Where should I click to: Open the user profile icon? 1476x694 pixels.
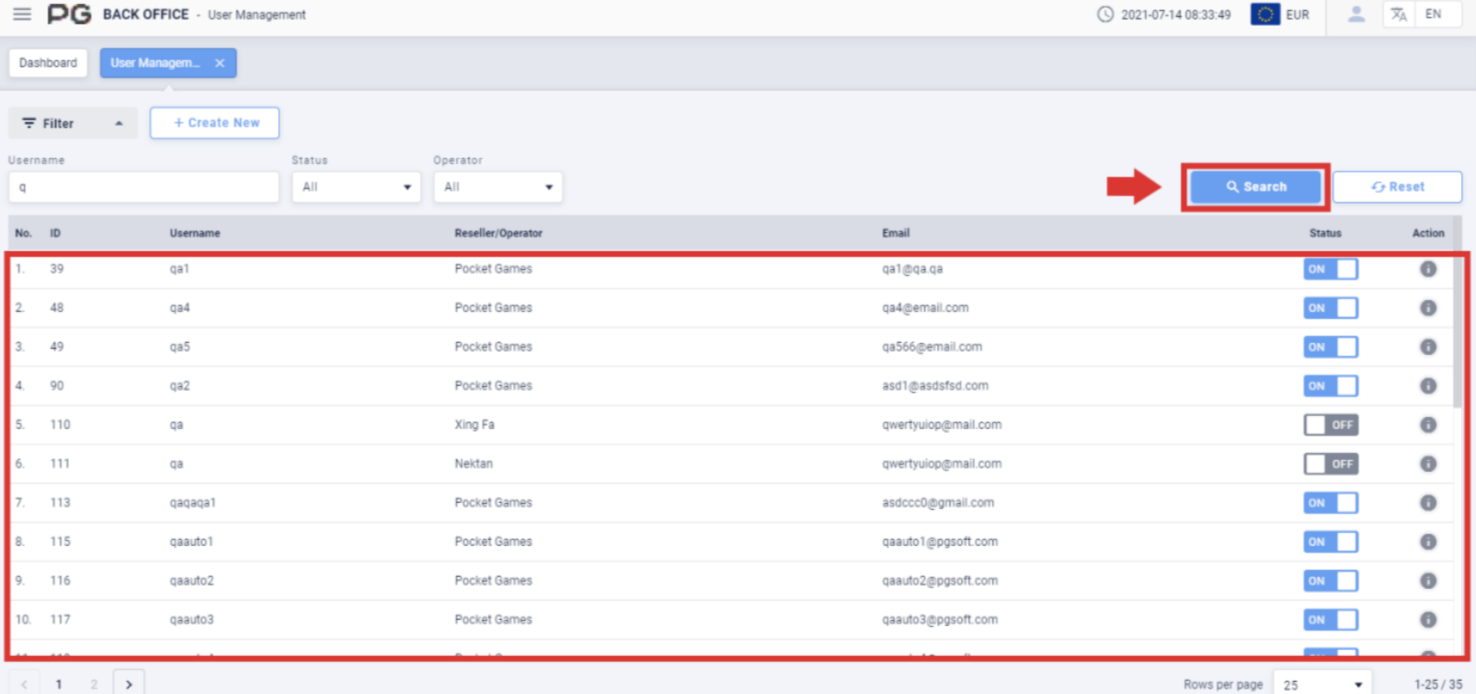click(x=1355, y=14)
